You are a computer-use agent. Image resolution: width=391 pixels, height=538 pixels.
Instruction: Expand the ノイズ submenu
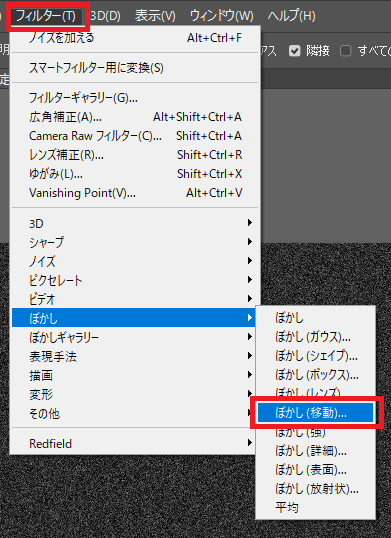[x=135, y=261]
